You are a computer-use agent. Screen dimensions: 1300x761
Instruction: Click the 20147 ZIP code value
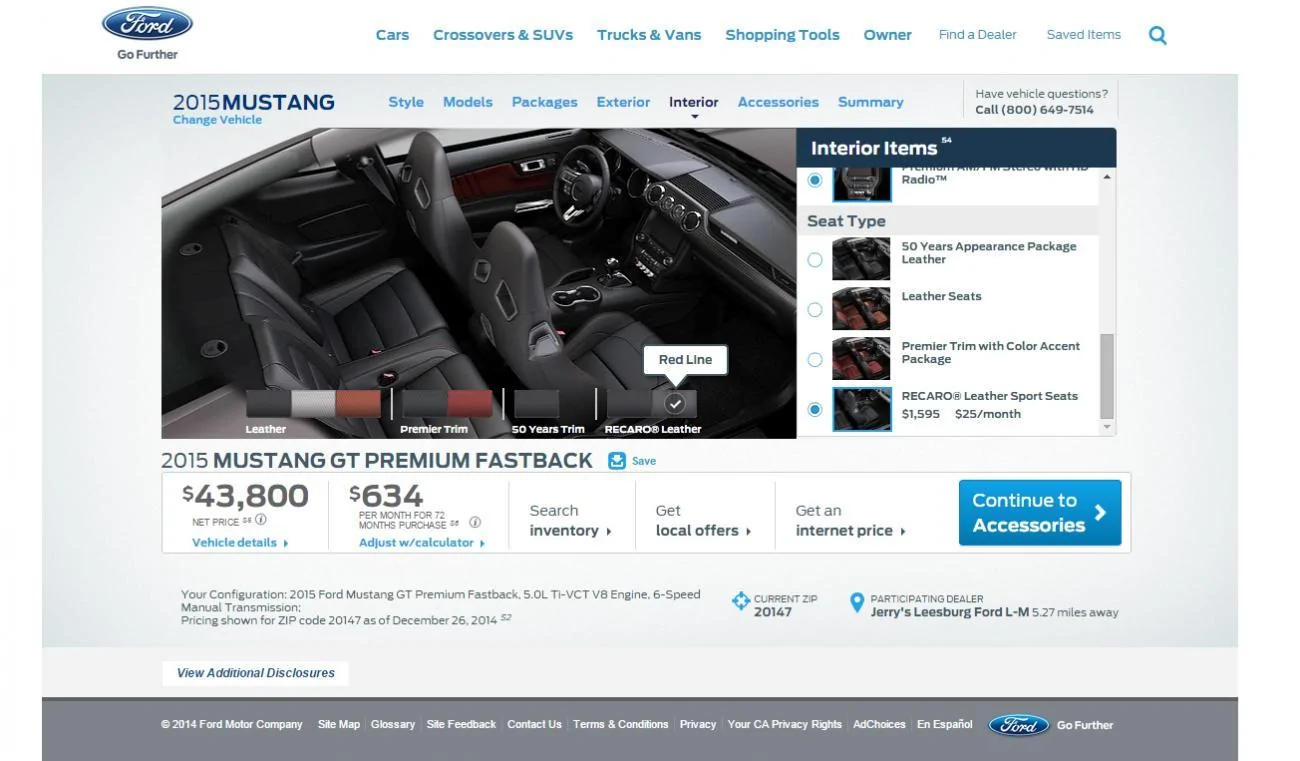(x=773, y=612)
